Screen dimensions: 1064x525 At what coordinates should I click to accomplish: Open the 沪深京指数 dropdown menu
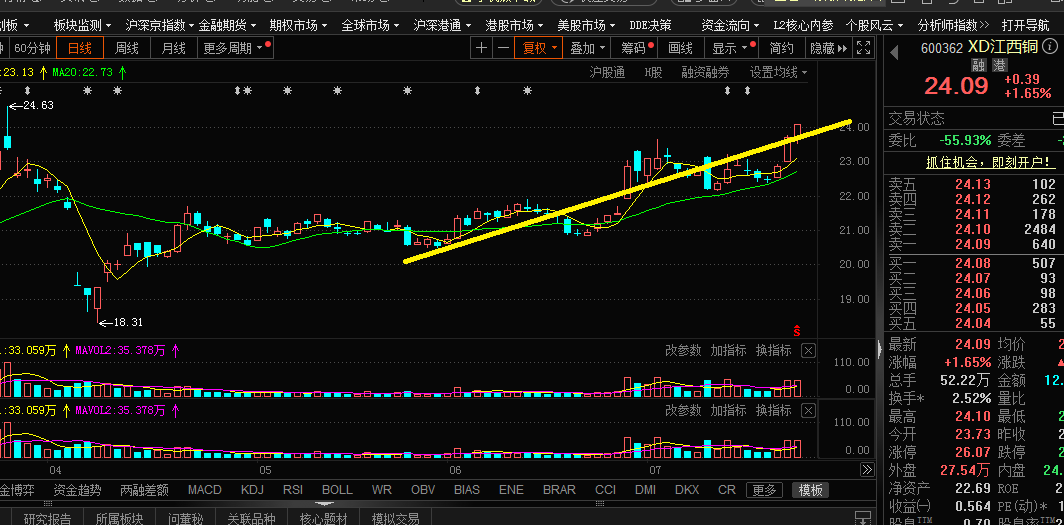click(x=160, y=25)
